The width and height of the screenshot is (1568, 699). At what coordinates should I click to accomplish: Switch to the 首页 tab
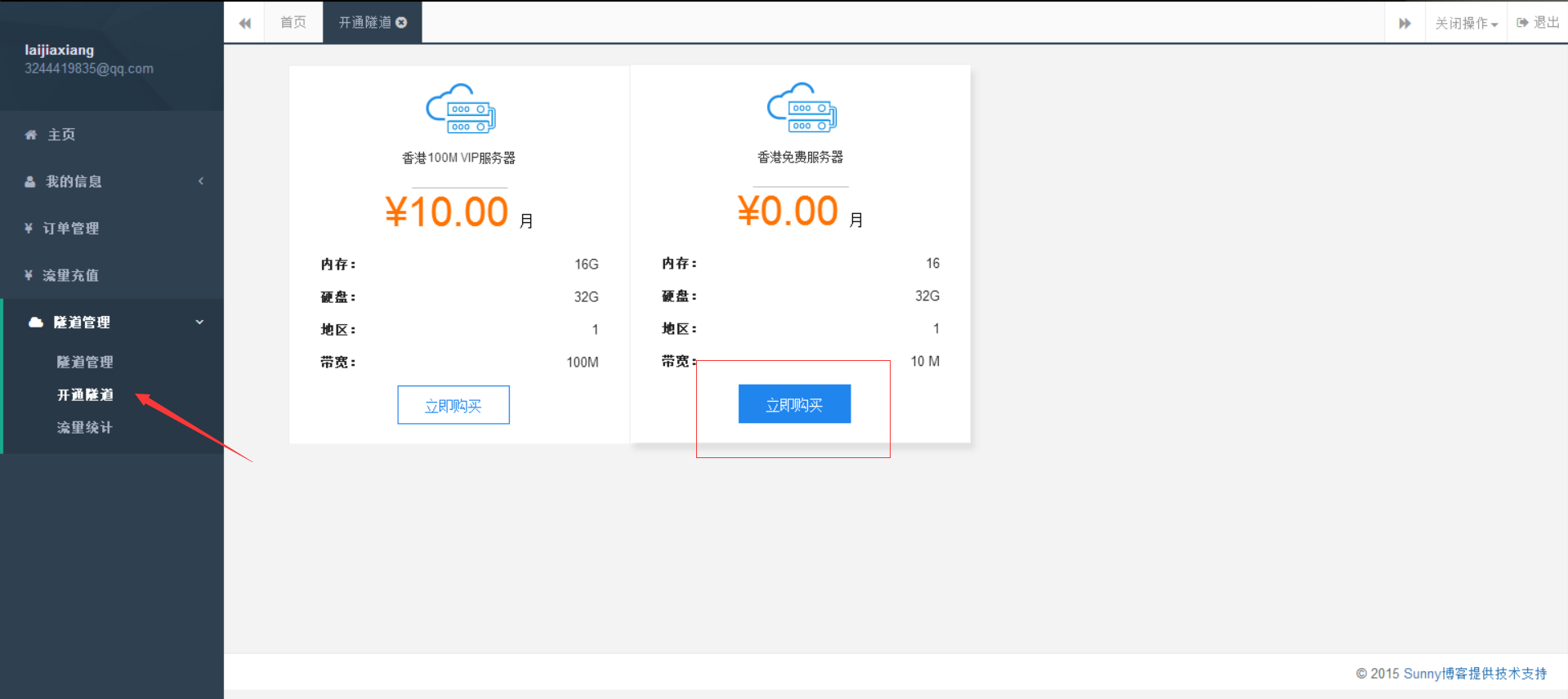(x=293, y=22)
